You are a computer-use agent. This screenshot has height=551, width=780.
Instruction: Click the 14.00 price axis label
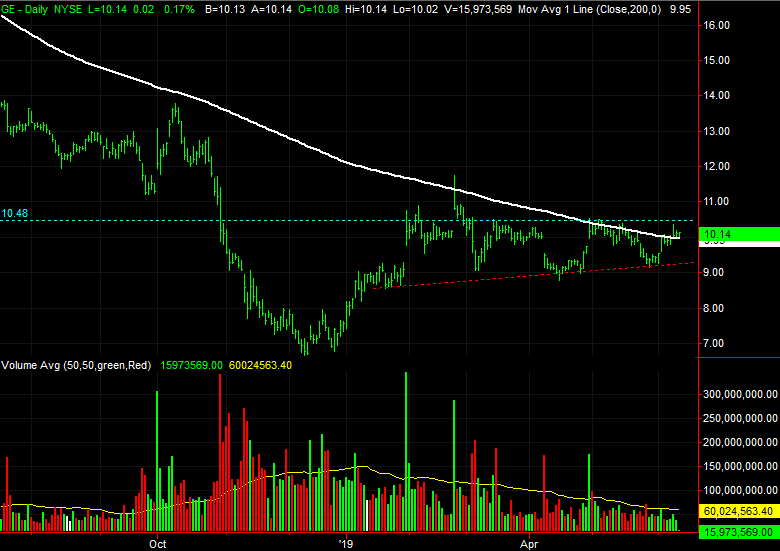point(717,95)
